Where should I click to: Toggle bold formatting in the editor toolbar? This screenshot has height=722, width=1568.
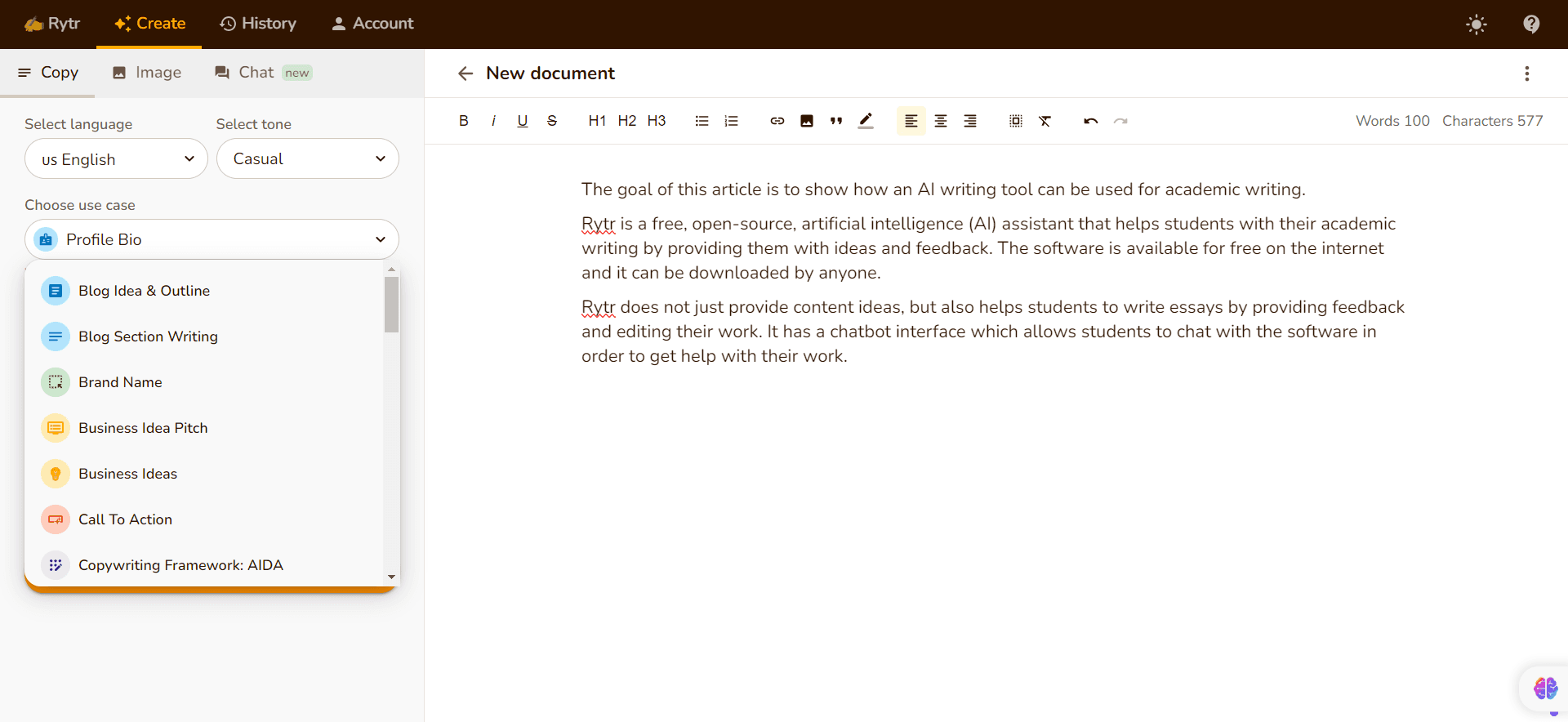tap(464, 121)
